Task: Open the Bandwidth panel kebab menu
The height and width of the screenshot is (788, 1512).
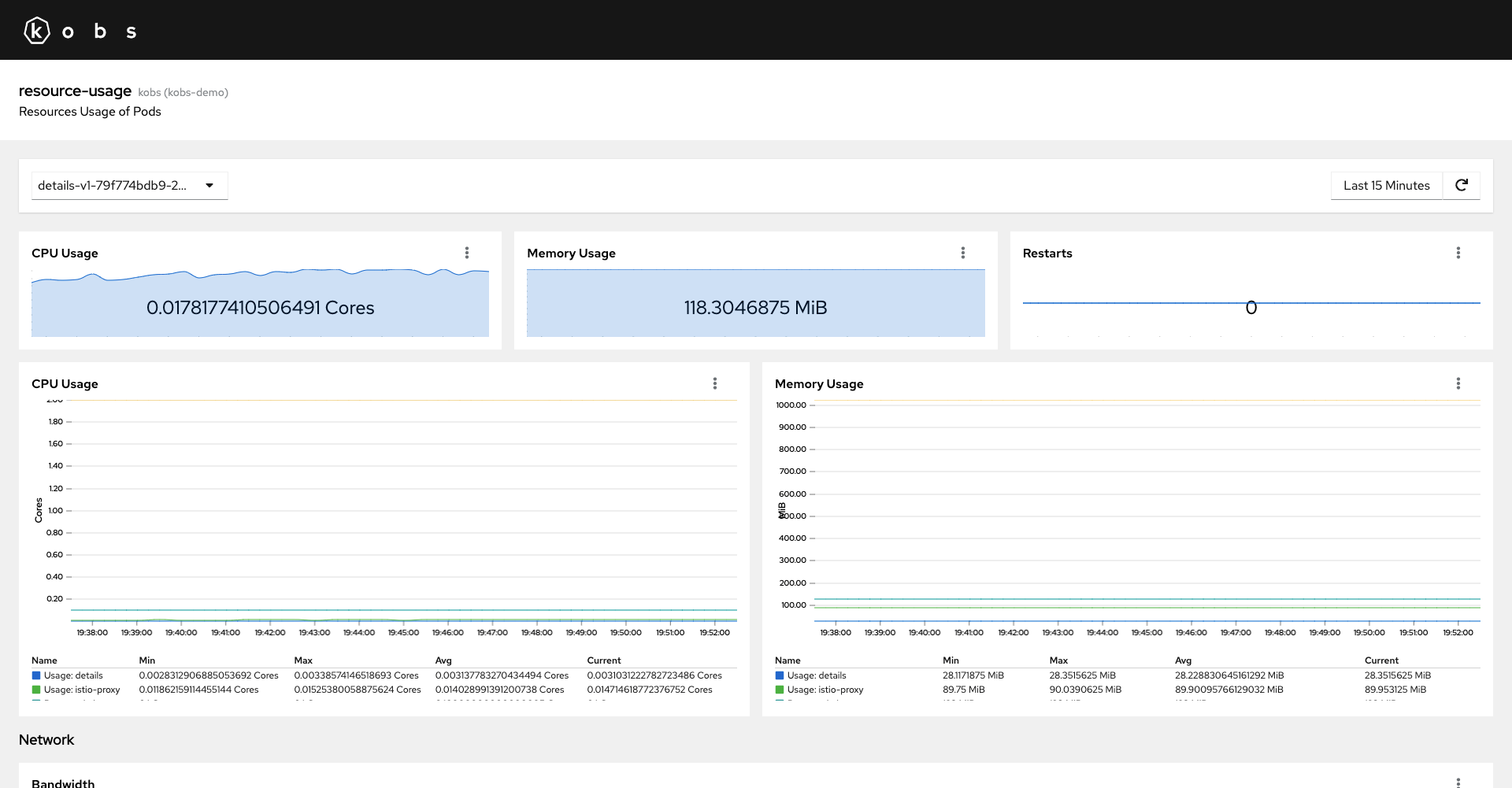Action: point(1458,782)
